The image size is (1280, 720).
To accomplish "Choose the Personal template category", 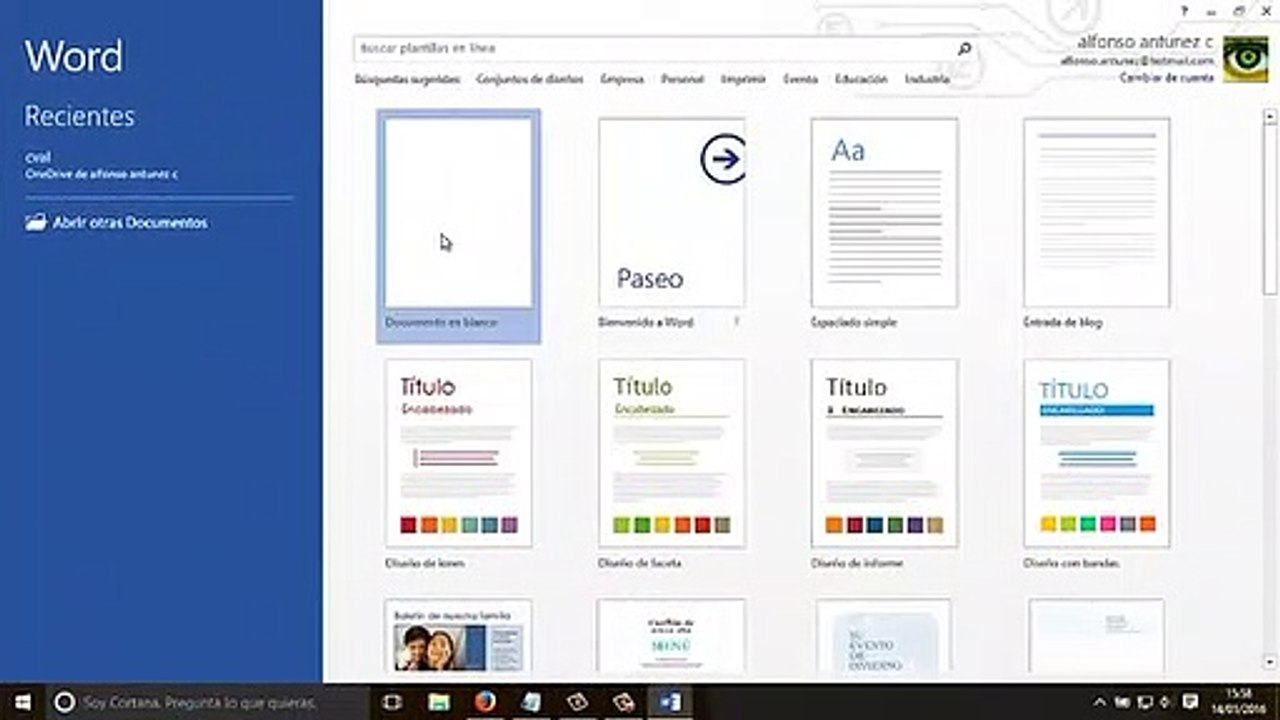I will coord(682,78).
